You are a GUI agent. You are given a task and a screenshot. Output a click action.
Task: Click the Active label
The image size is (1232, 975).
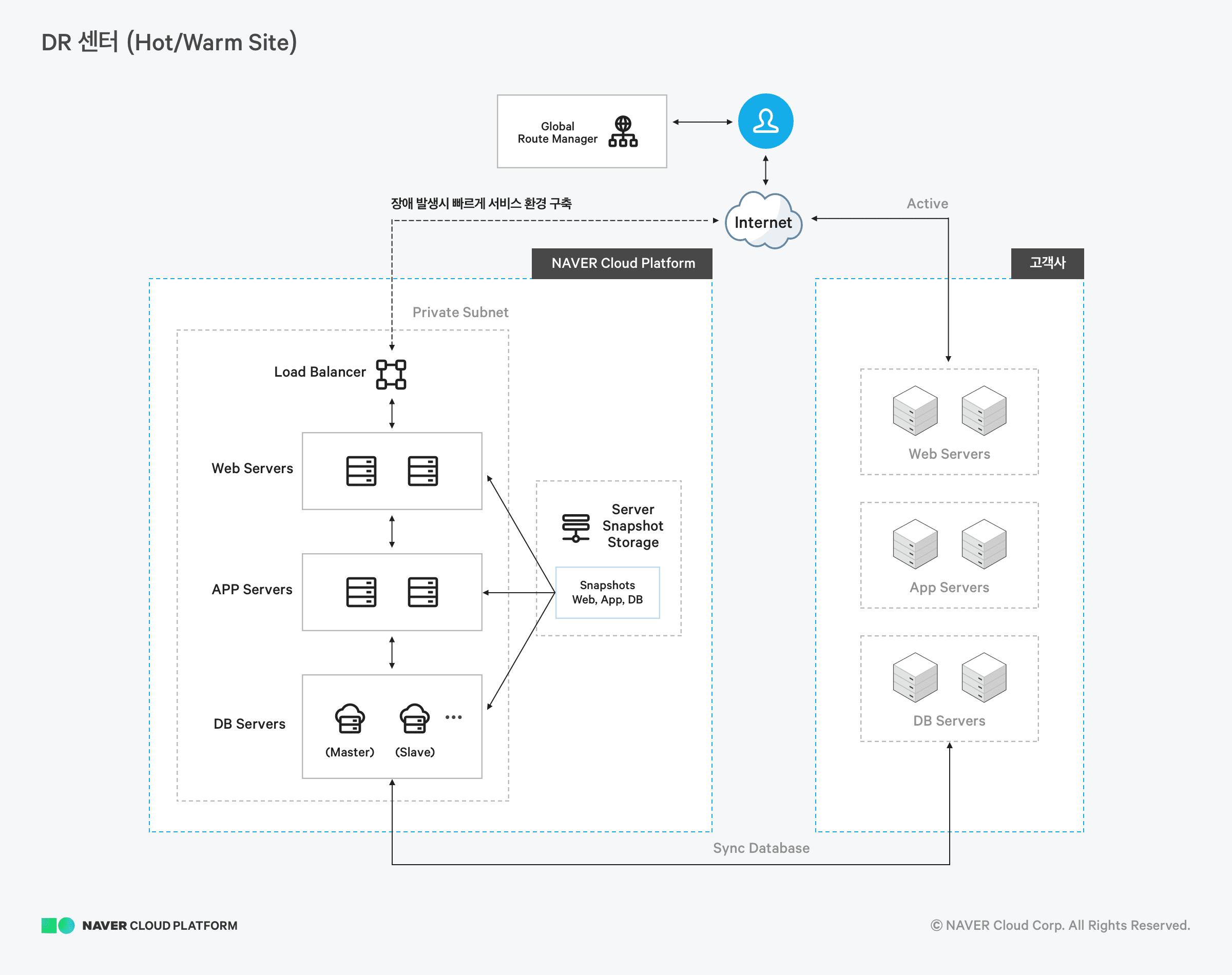tap(927, 203)
